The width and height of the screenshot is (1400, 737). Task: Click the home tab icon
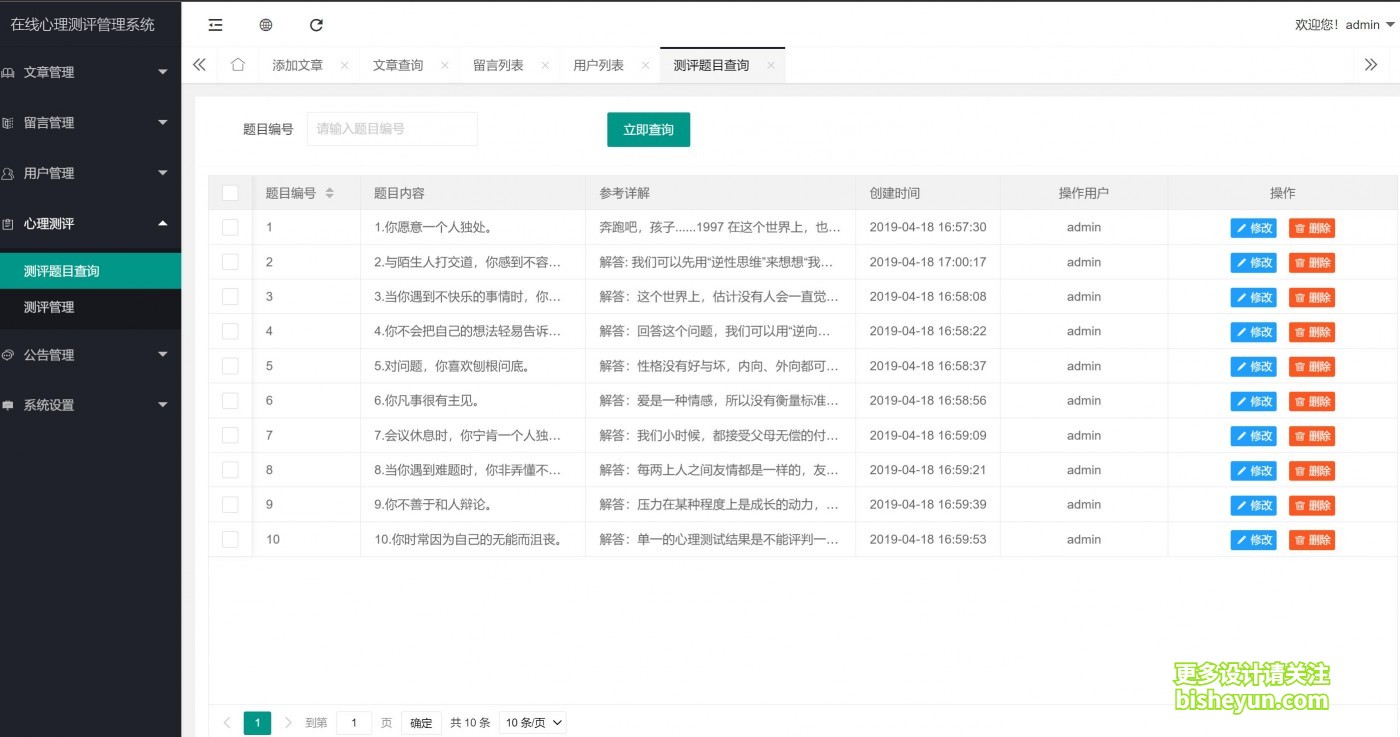click(x=237, y=63)
